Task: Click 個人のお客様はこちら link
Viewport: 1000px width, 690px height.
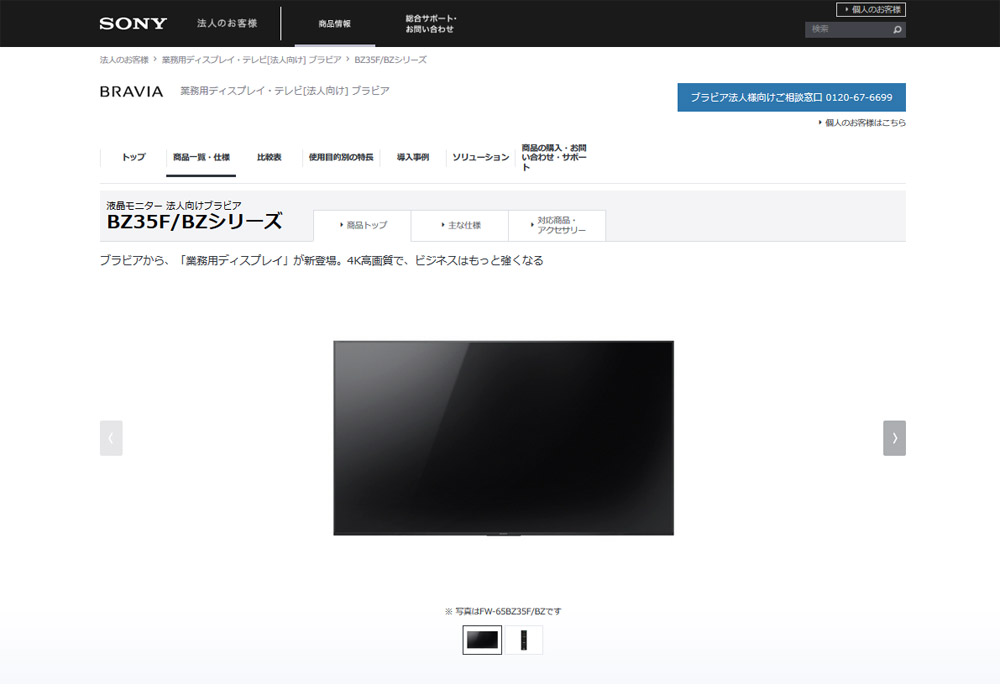Action: pyautogui.click(x=866, y=122)
